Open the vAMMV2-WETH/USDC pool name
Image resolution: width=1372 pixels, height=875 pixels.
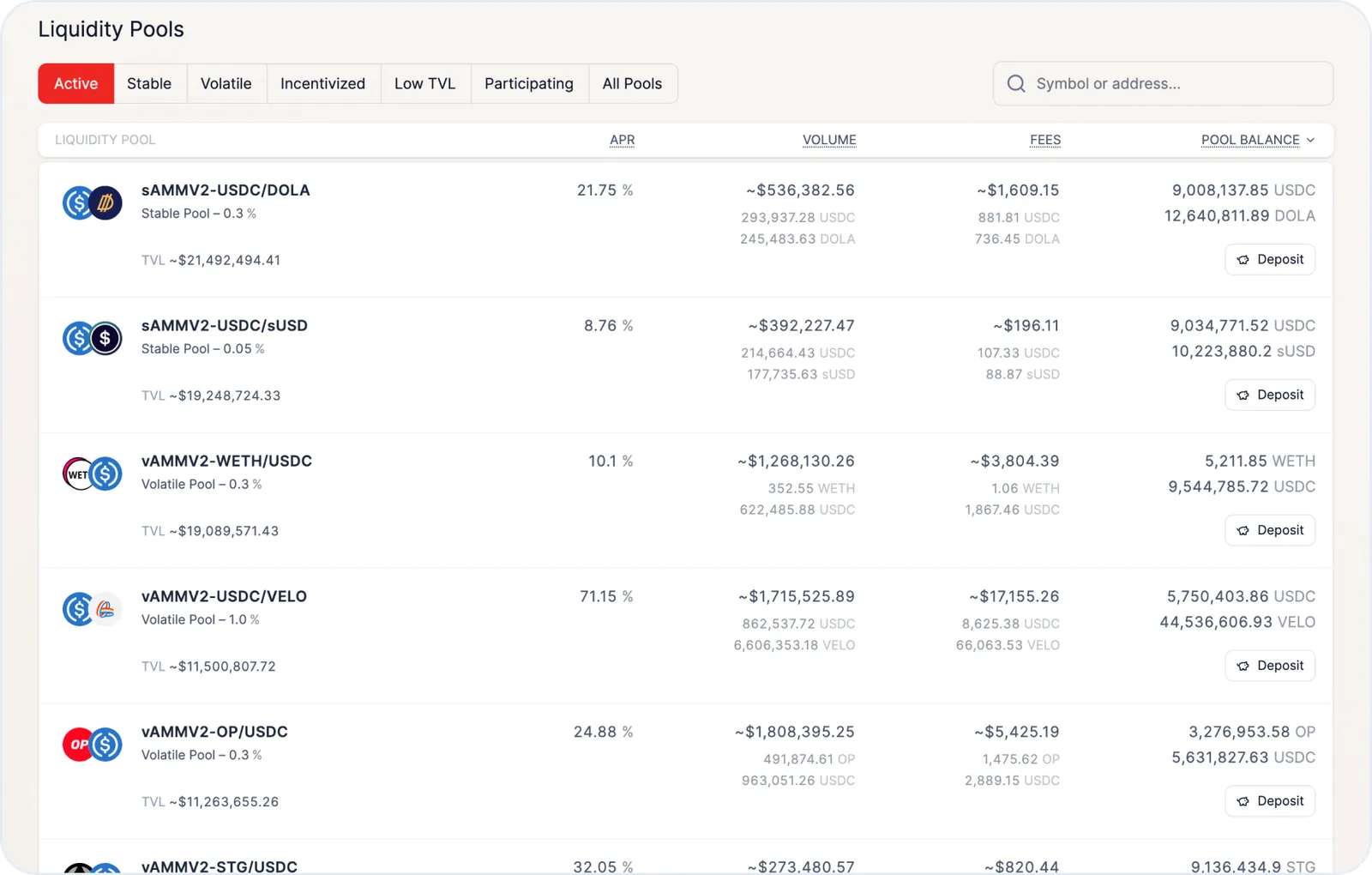tap(226, 462)
